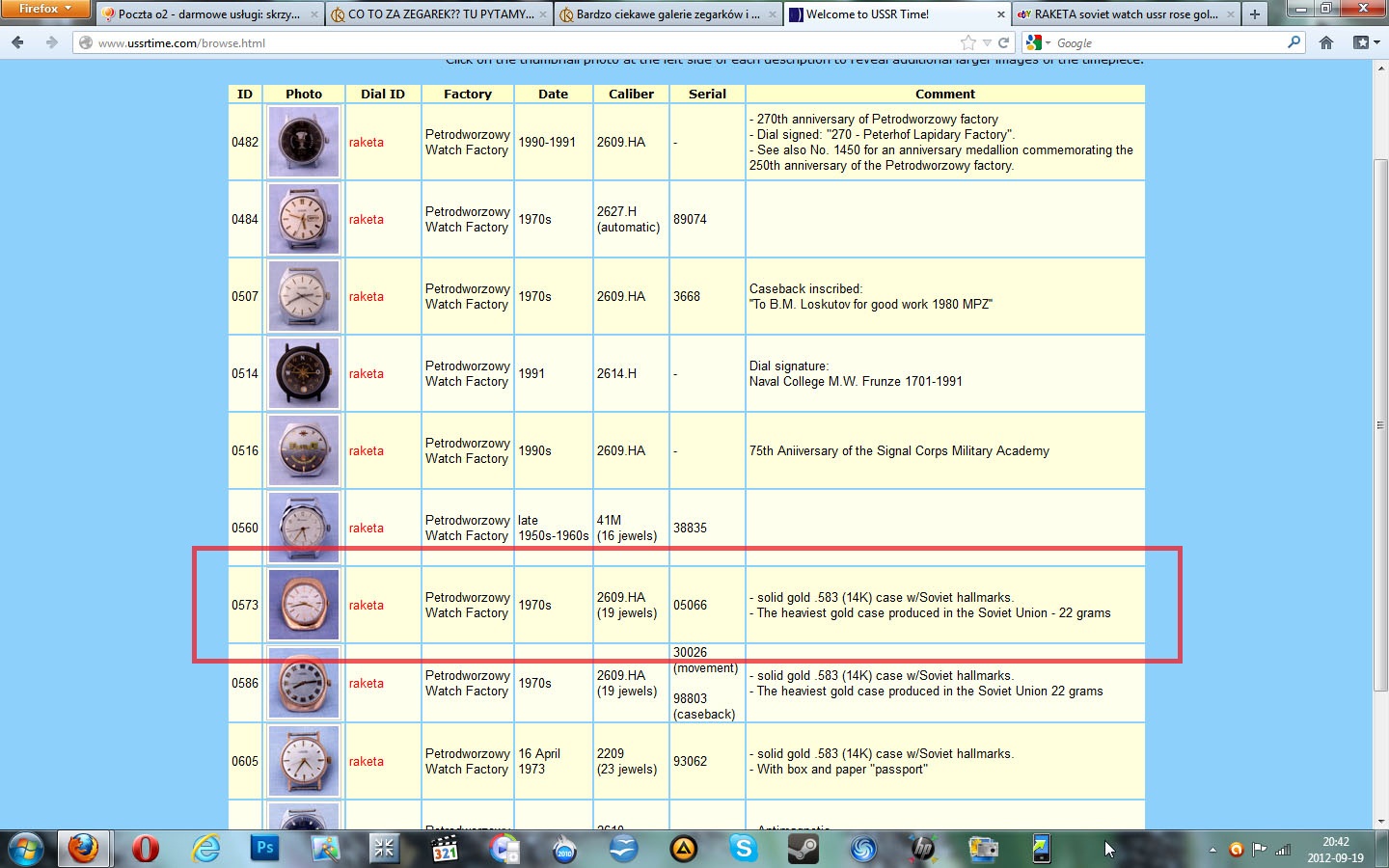The image size is (1389, 868).
Task: Open Skype from taskbar
Action: click(744, 849)
